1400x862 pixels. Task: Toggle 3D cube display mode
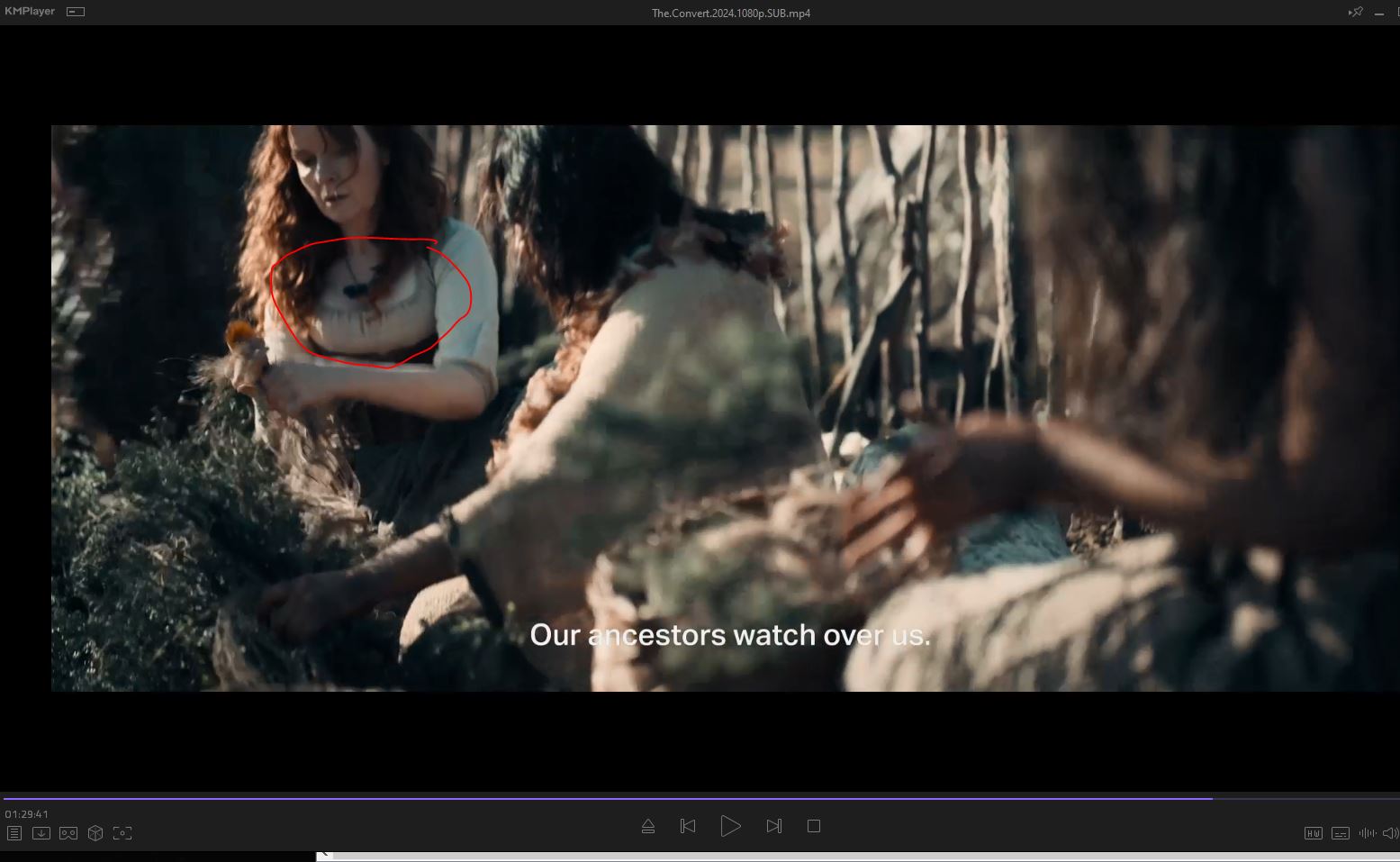click(95, 833)
